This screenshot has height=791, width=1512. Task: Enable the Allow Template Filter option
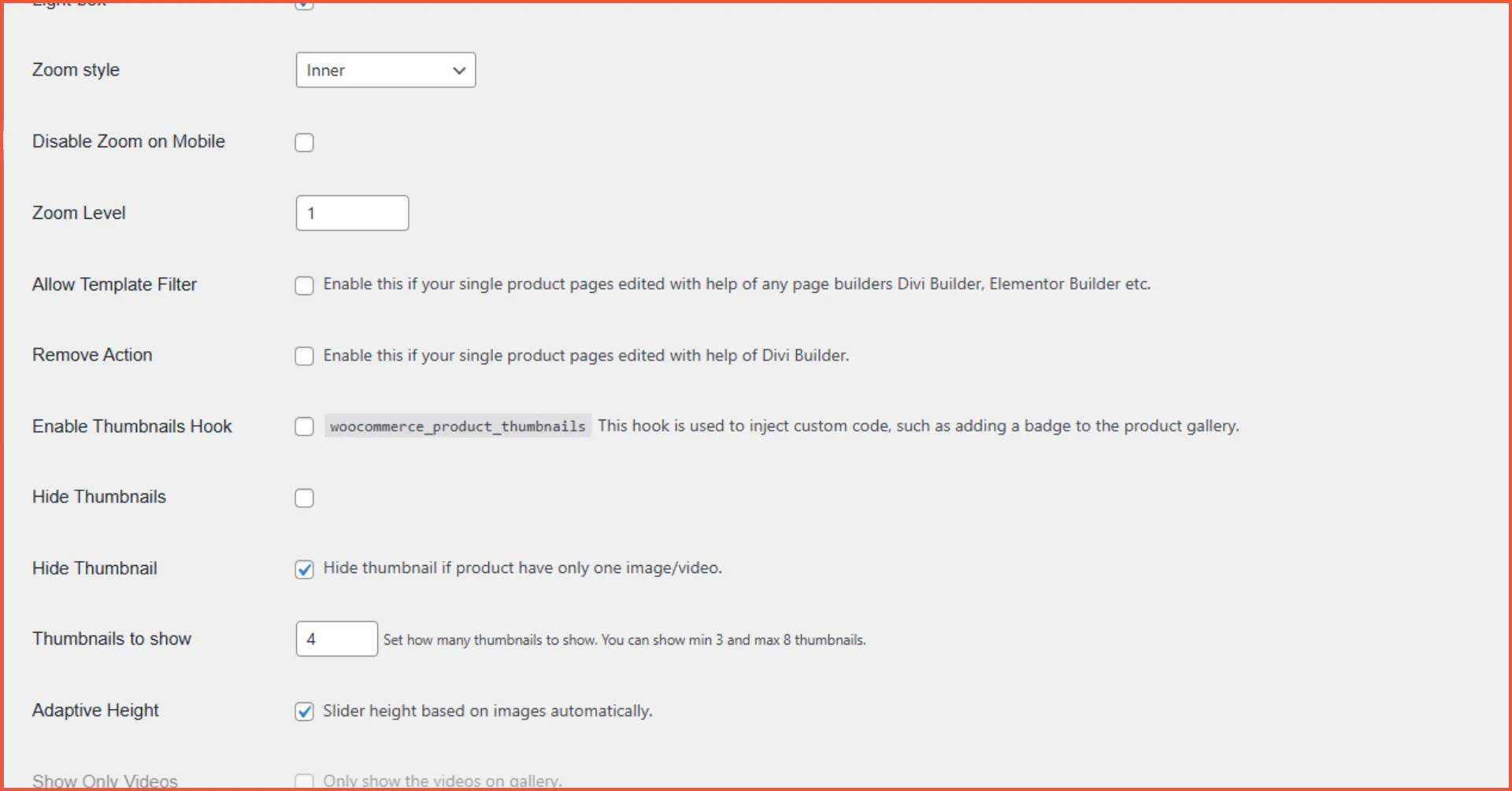pyautogui.click(x=304, y=285)
